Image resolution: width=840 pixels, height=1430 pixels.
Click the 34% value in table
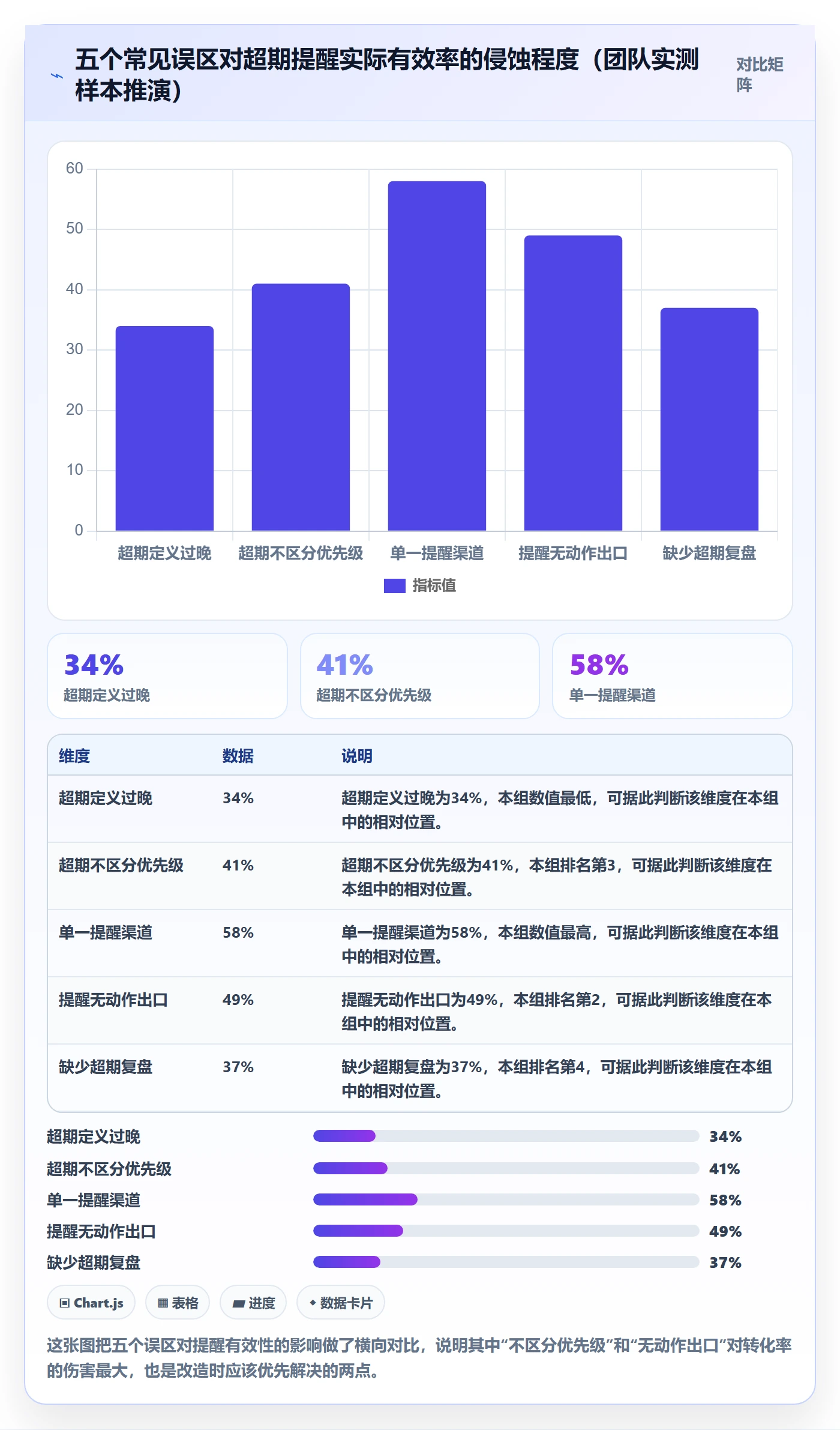(x=238, y=798)
